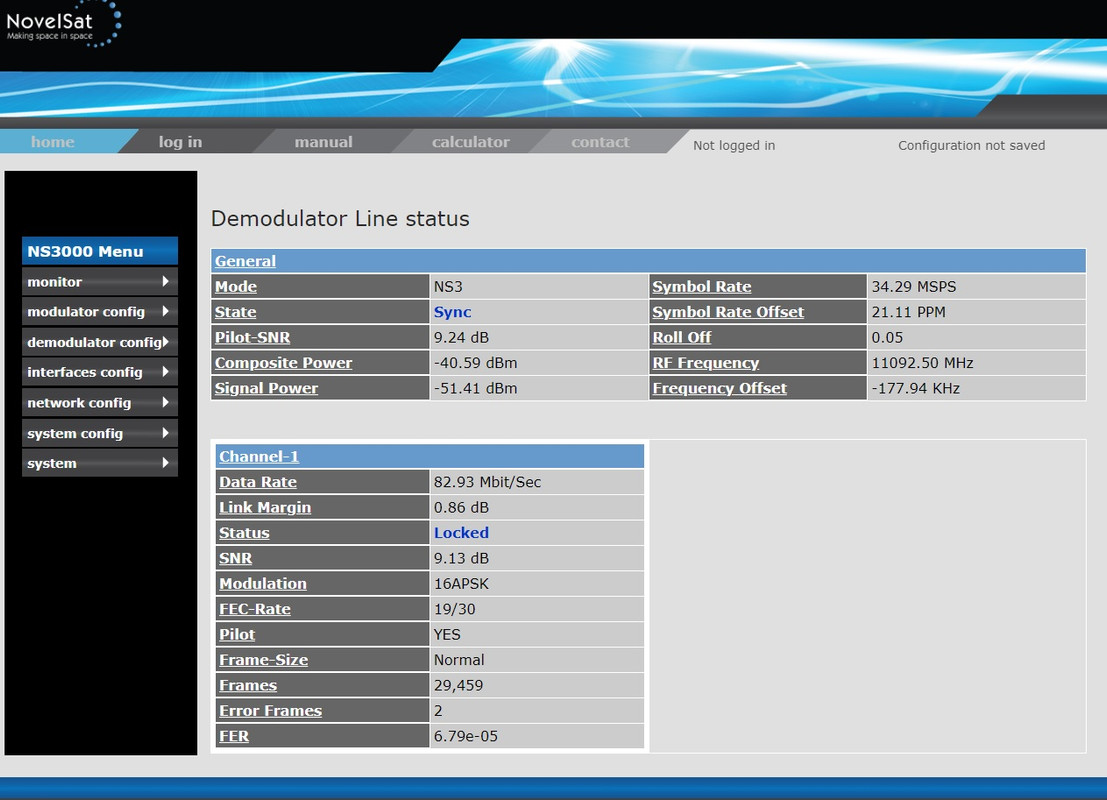
Task: Open the Roll Off link
Action: point(681,337)
